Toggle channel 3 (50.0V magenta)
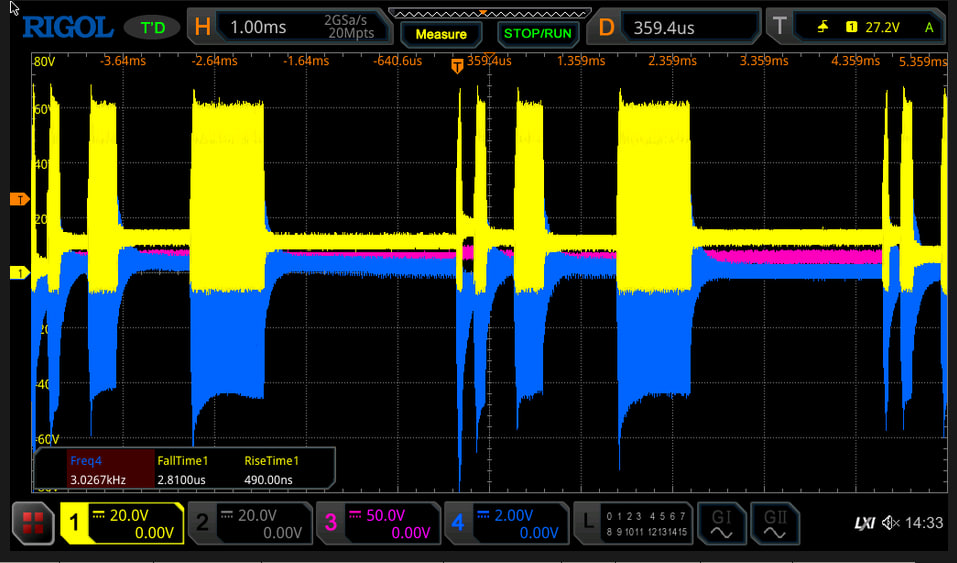This screenshot has height=563, width=957. point(378,523)
